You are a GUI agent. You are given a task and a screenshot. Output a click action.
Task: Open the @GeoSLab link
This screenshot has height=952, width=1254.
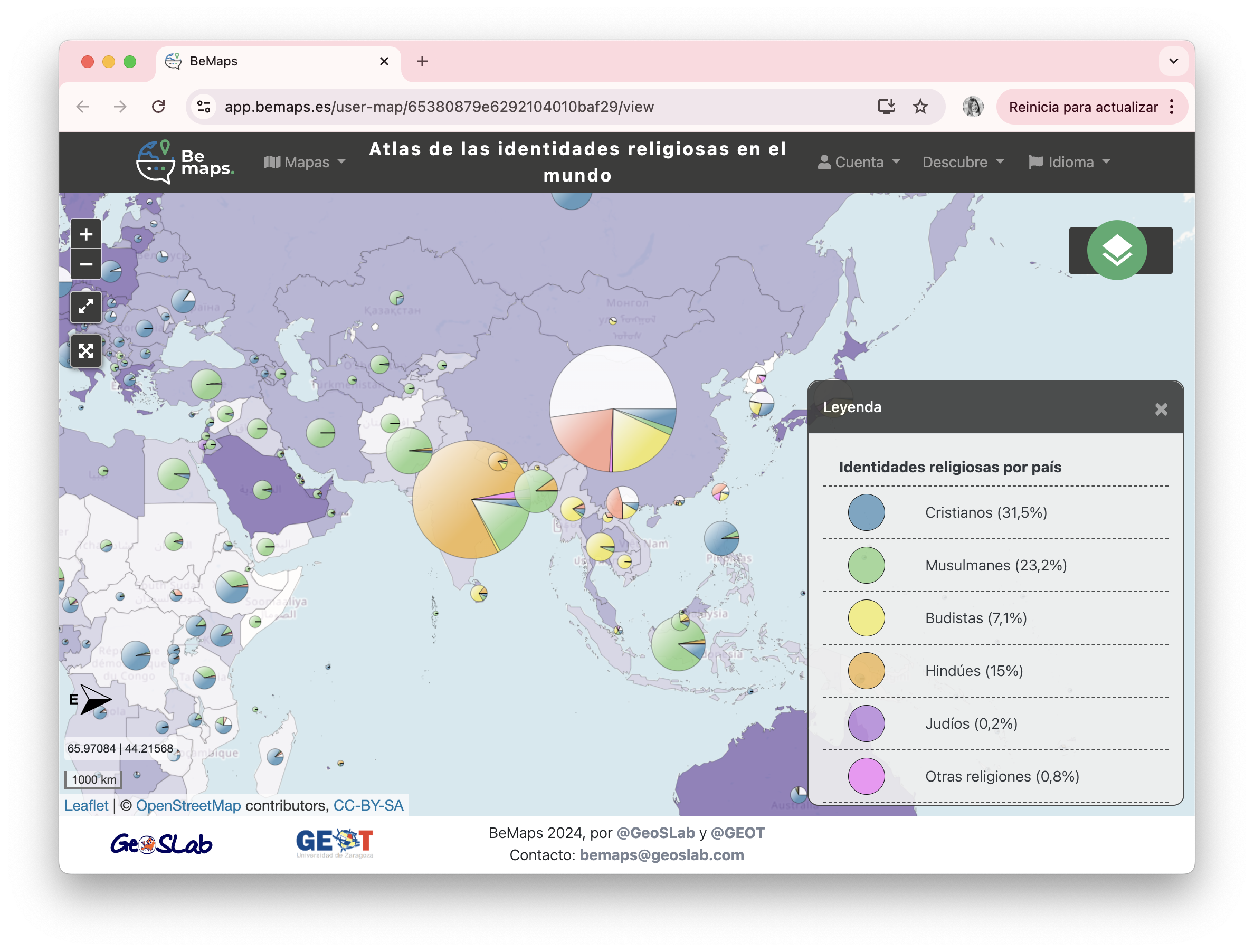click(655, 833)
